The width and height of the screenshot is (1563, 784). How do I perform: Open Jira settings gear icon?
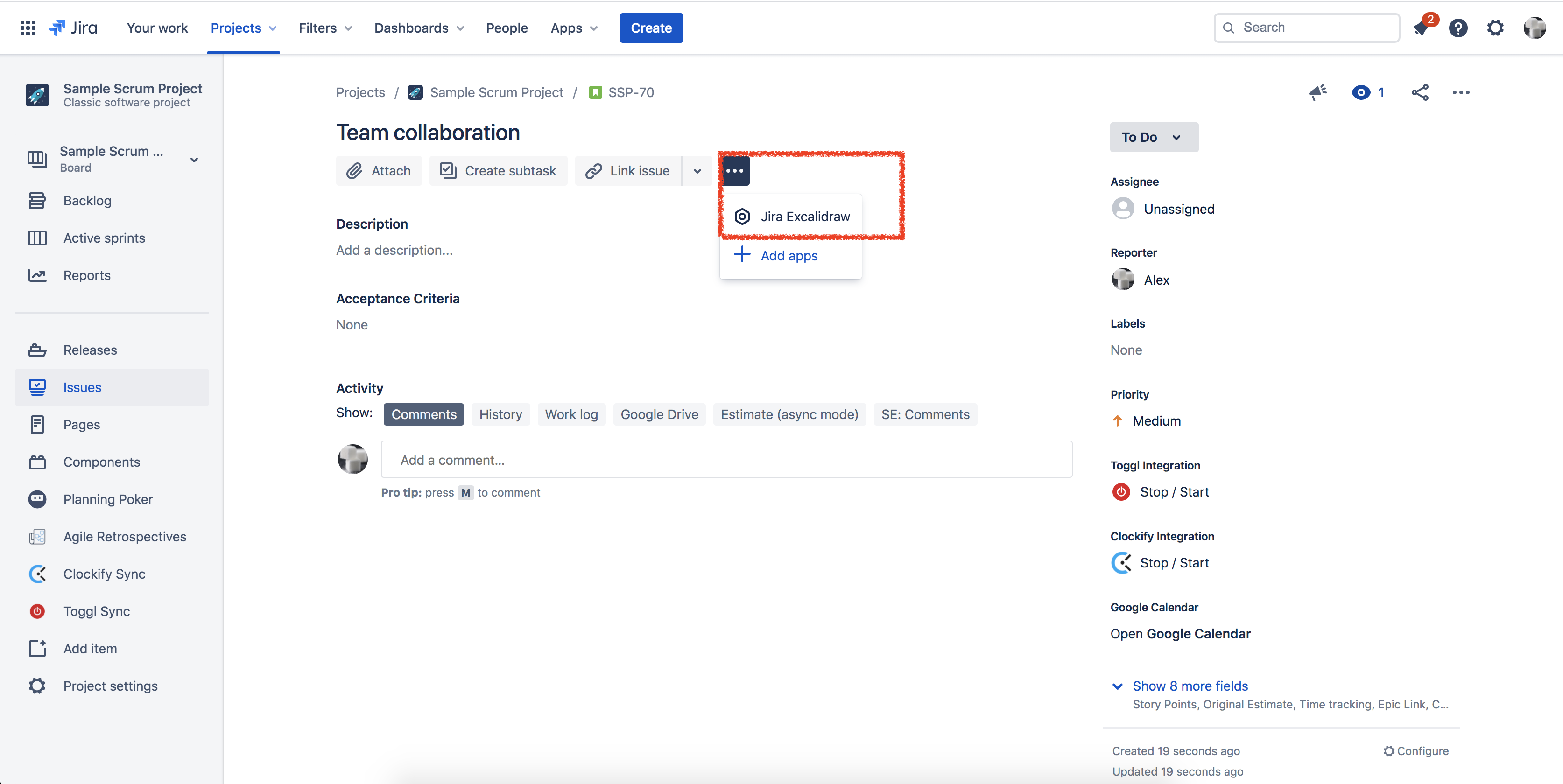[1495, 28]
